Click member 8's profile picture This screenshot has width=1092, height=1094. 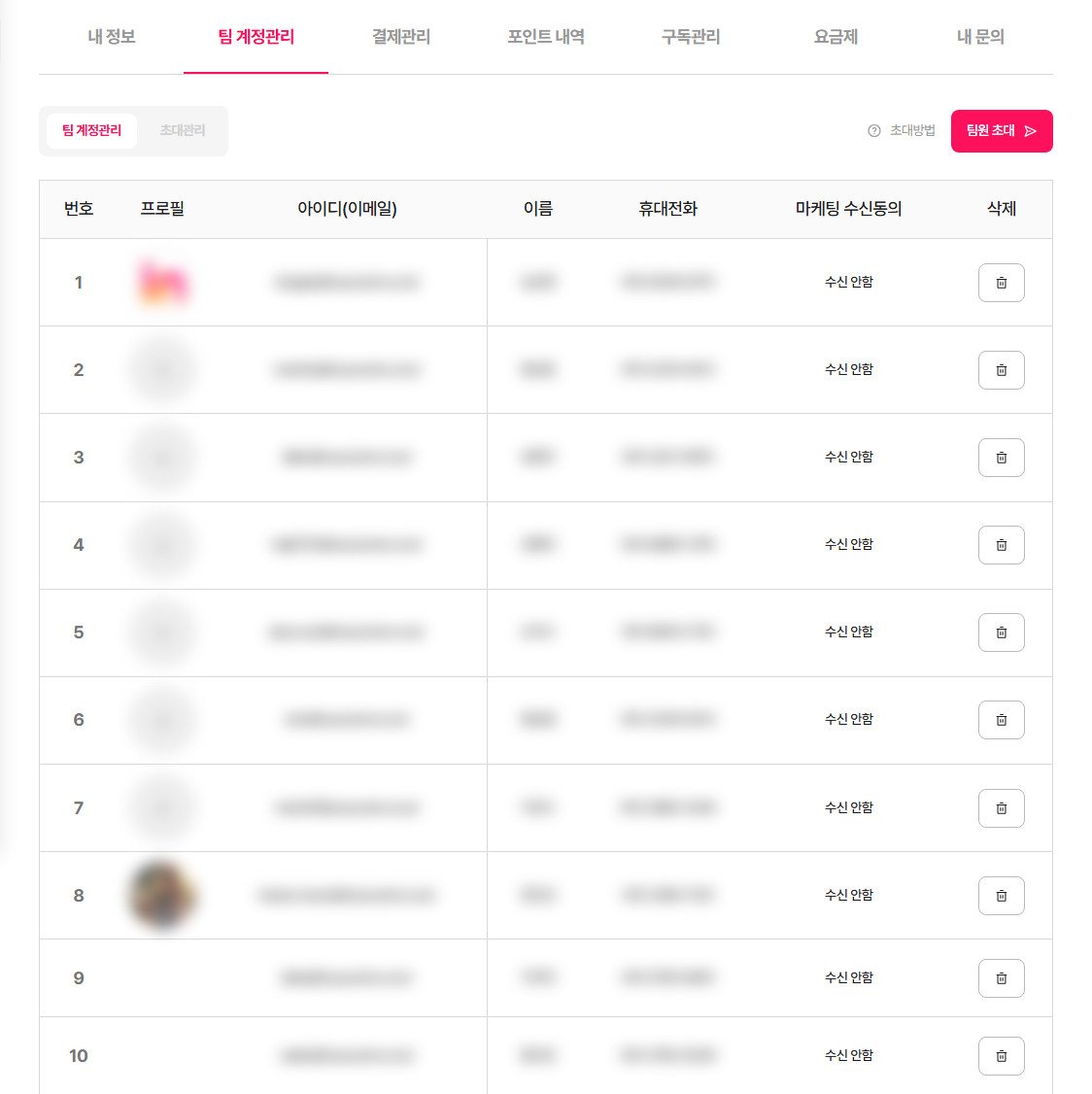coord(162,895)
